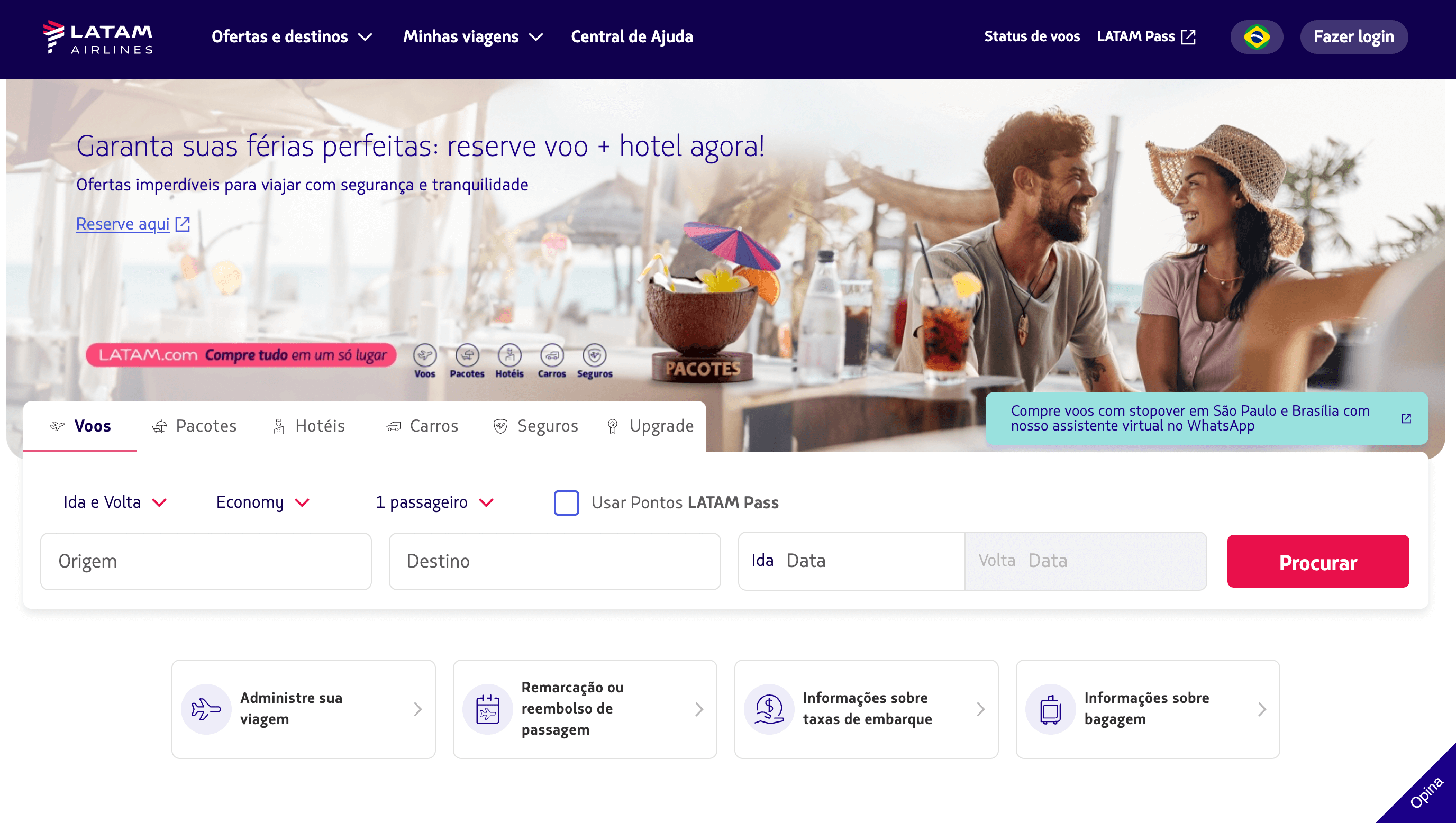
Task: Click the Voos circle icon in the banner
Action: (424, 355)
